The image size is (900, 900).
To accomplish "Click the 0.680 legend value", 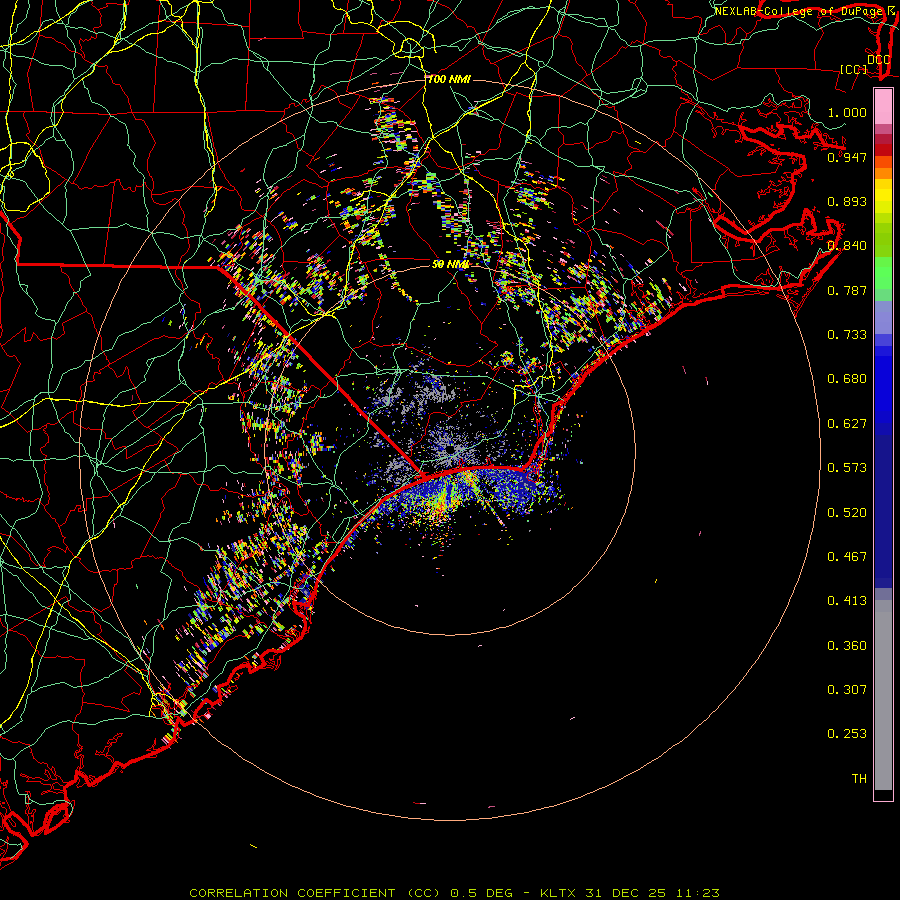I will coord(847,379).
